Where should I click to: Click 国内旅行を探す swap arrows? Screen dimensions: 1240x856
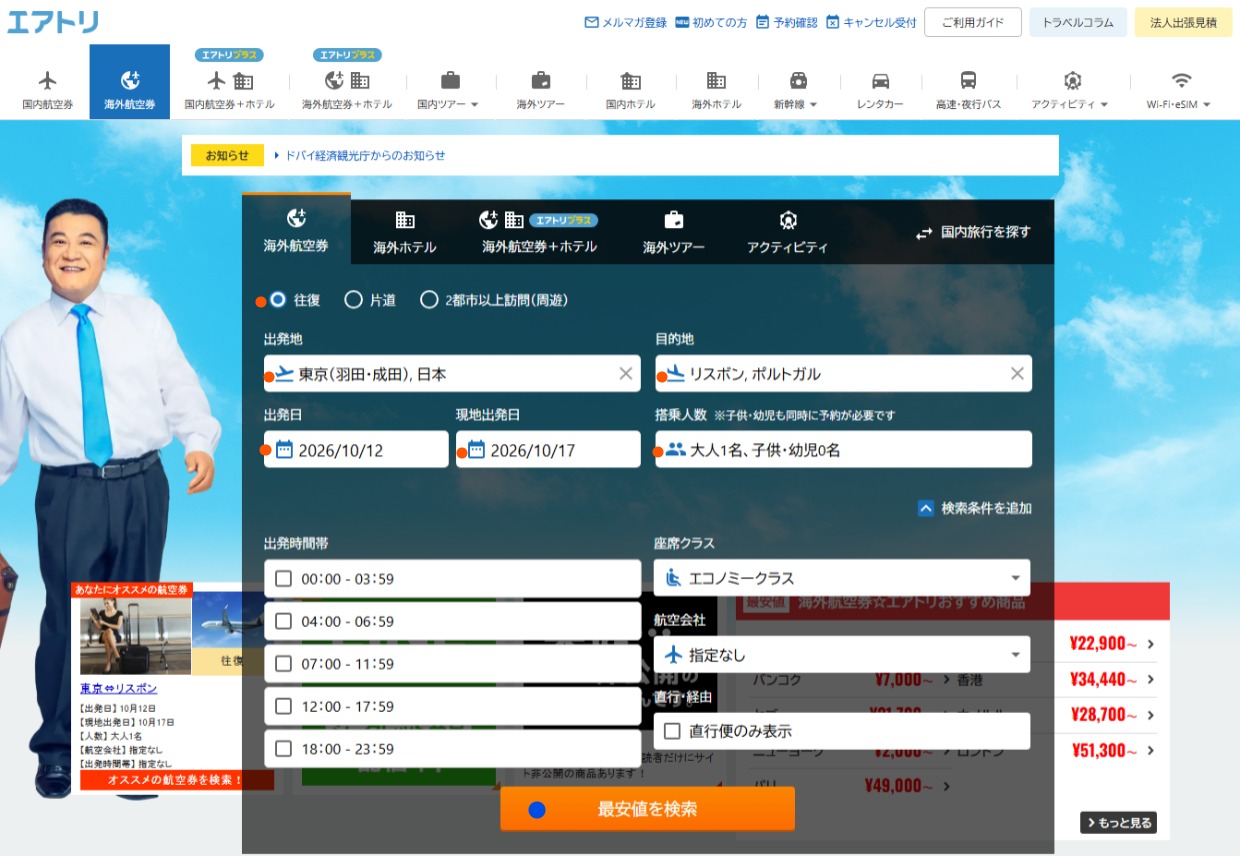click(x=924, y=233)
